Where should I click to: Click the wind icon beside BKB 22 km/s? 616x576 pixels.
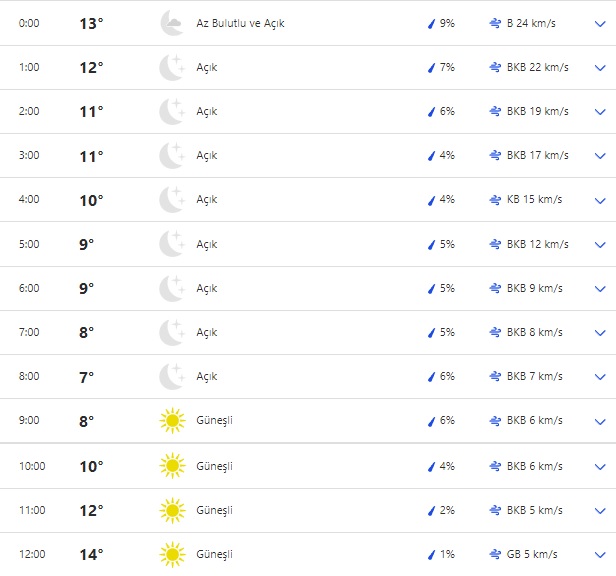pyautogui.click(x=495, y=67)
